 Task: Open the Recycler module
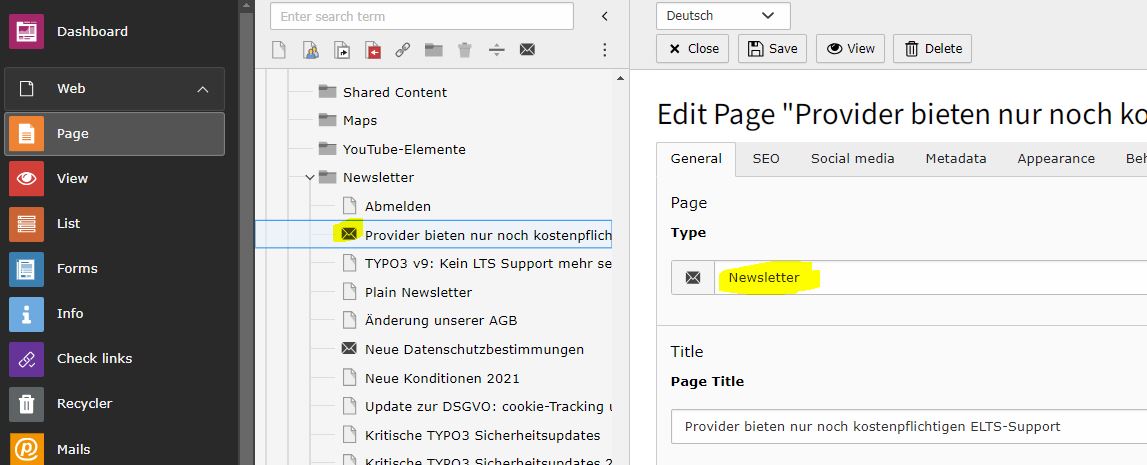point(84,404)
